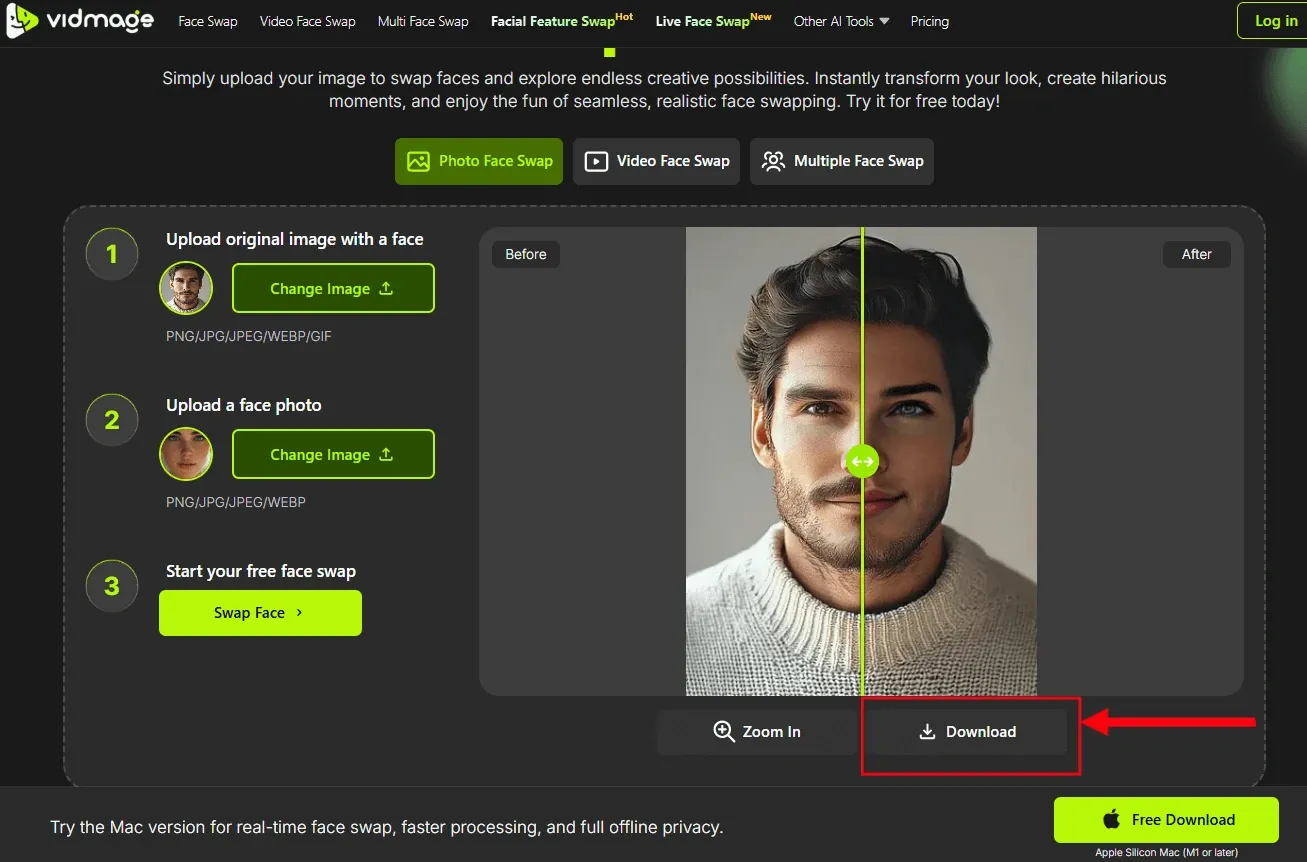This screenshot has width=1307, height=862.
Task: Click the people icon in Multiple Face Swap tab
Action: (773, 161)
